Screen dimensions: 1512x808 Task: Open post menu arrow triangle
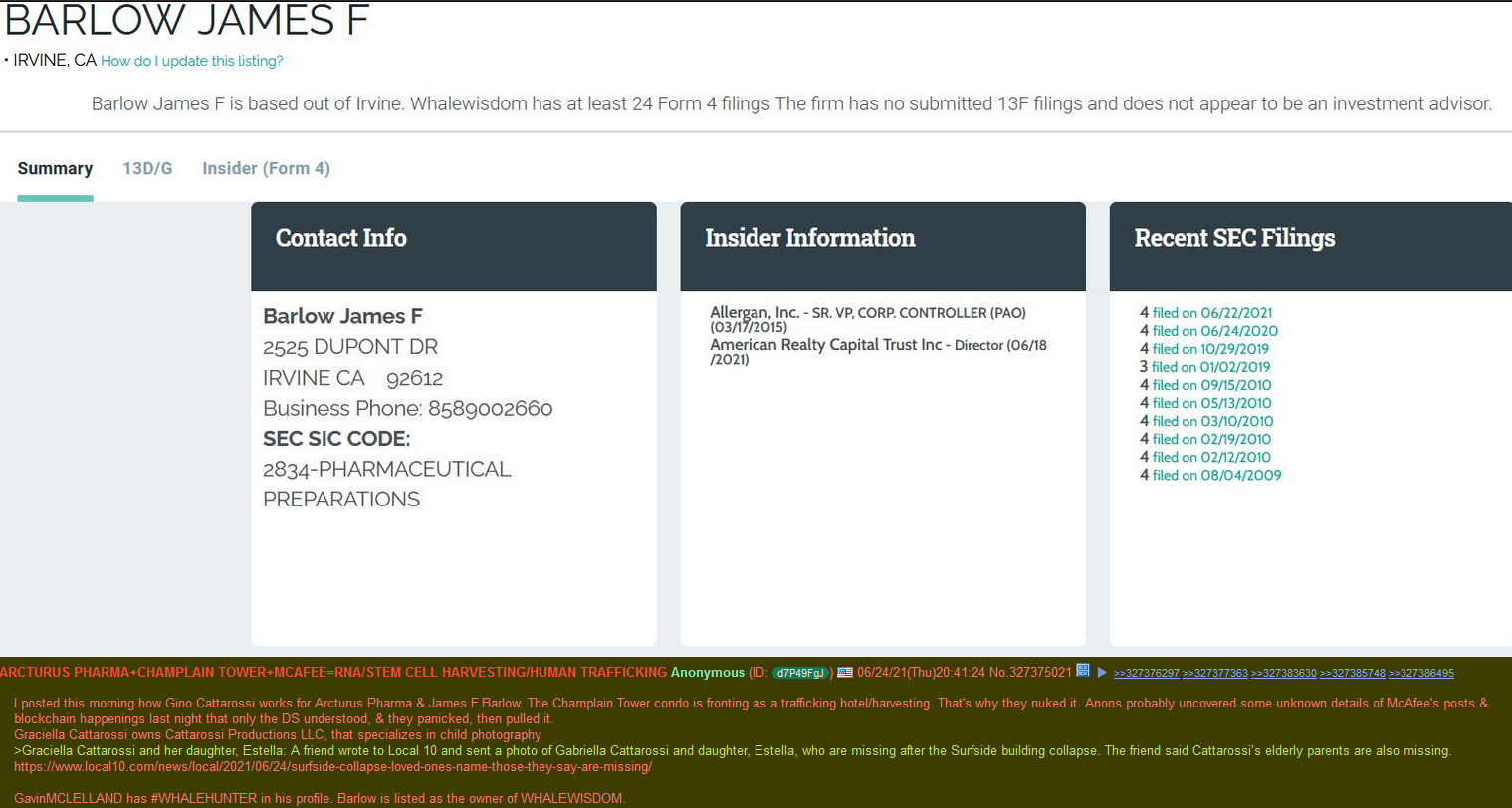click(x=1102, y=673)
